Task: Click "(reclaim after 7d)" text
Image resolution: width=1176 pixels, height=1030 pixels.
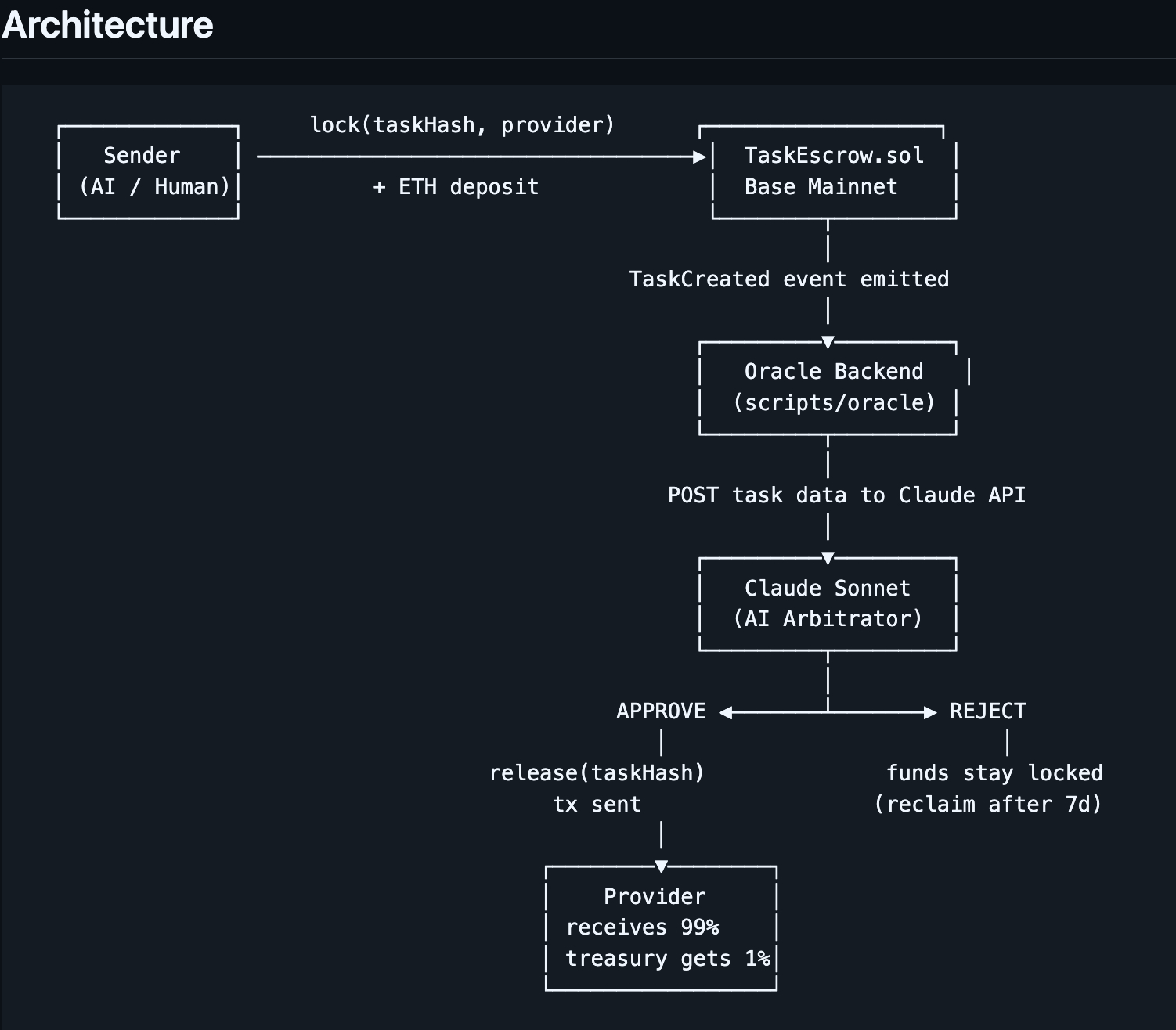Action: click(x=988, y=805)
